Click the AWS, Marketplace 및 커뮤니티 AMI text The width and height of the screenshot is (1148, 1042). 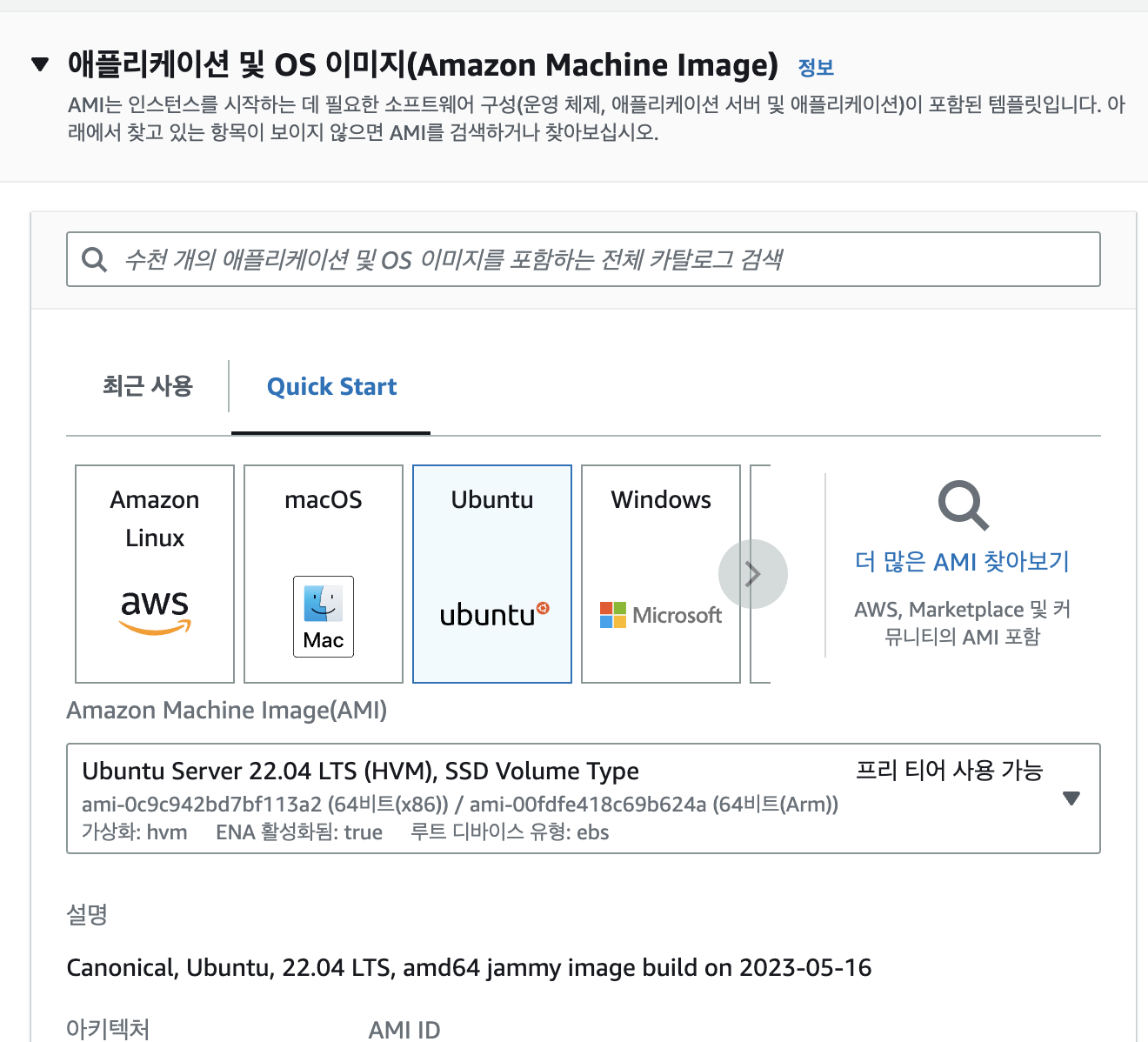962,623
